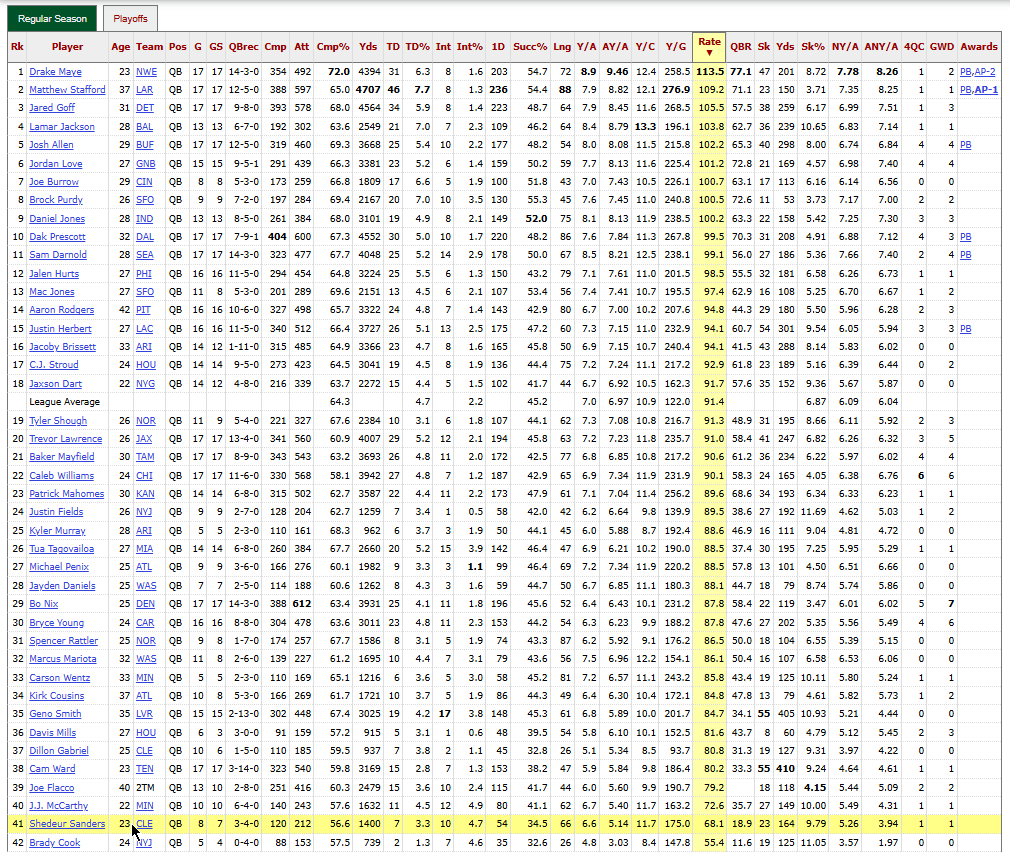Sort by the GWD column header

(942, 46)
